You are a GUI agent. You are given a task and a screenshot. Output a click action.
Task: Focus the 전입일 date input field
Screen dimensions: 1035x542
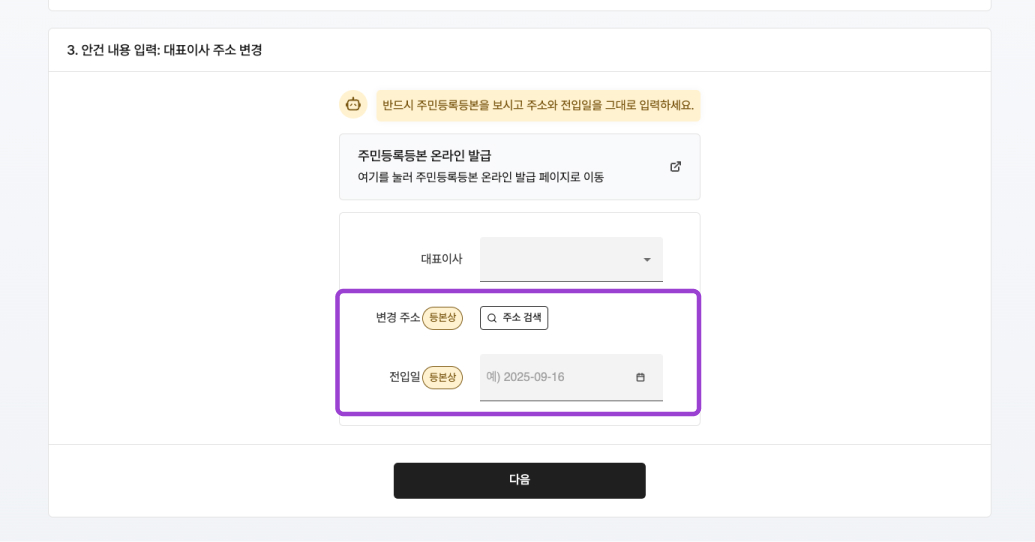tap(571, 377)
